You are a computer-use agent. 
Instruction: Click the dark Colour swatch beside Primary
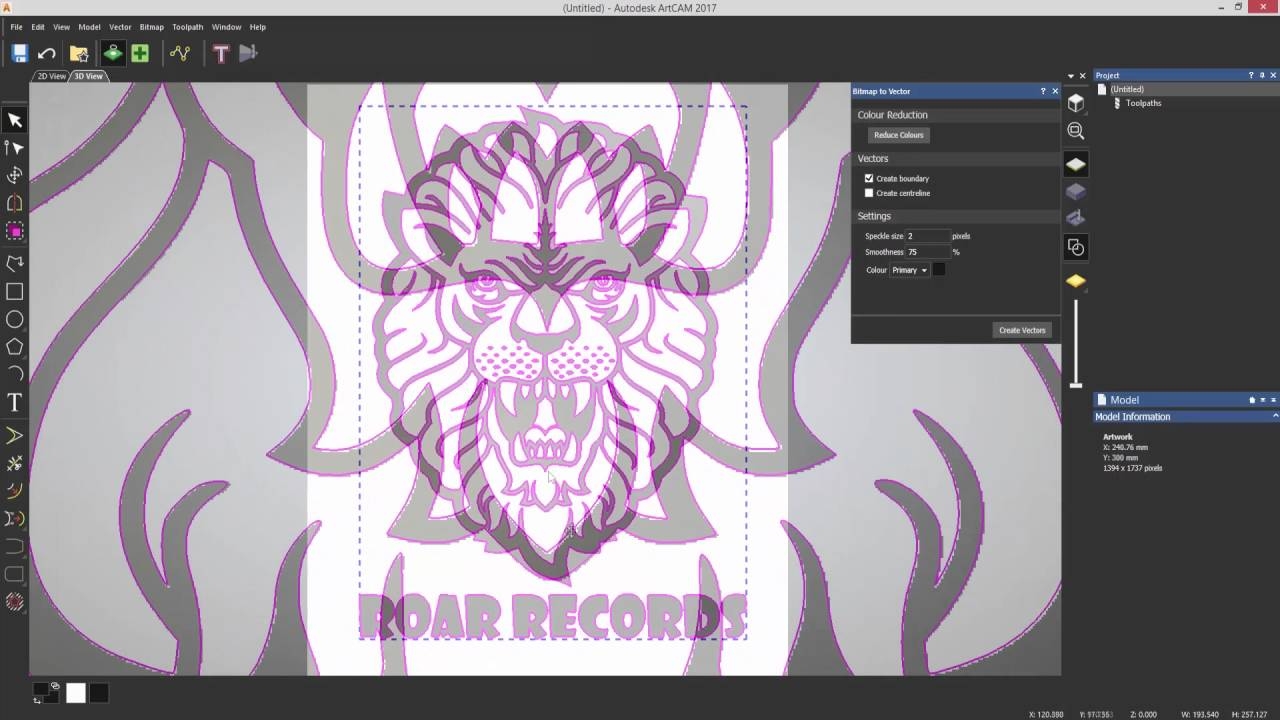pyautogui.click(x=939, y=270)
